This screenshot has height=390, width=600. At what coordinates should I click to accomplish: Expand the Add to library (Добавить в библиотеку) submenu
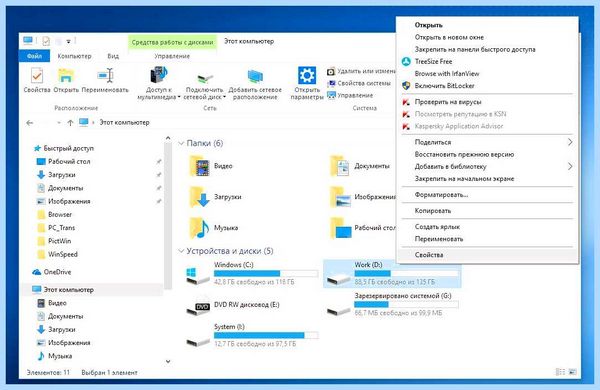pyautogui.click(x=570, y=166)
